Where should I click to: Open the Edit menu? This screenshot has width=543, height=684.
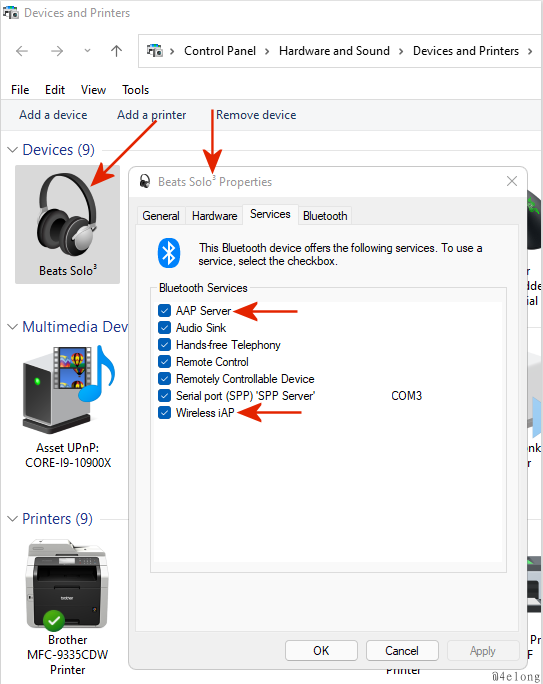tap(55, 90)
